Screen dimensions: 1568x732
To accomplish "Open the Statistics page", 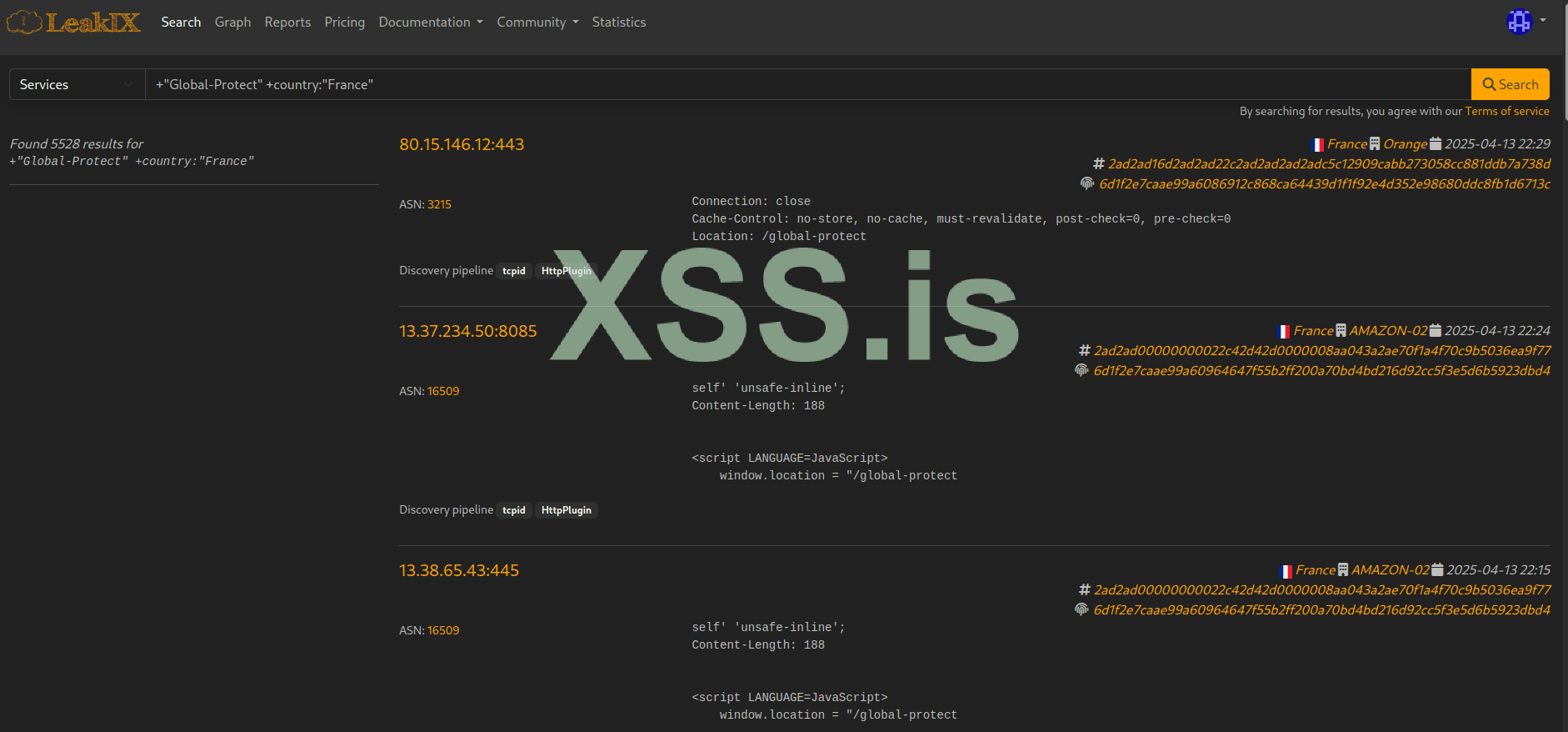I will (x=619, y=22).
